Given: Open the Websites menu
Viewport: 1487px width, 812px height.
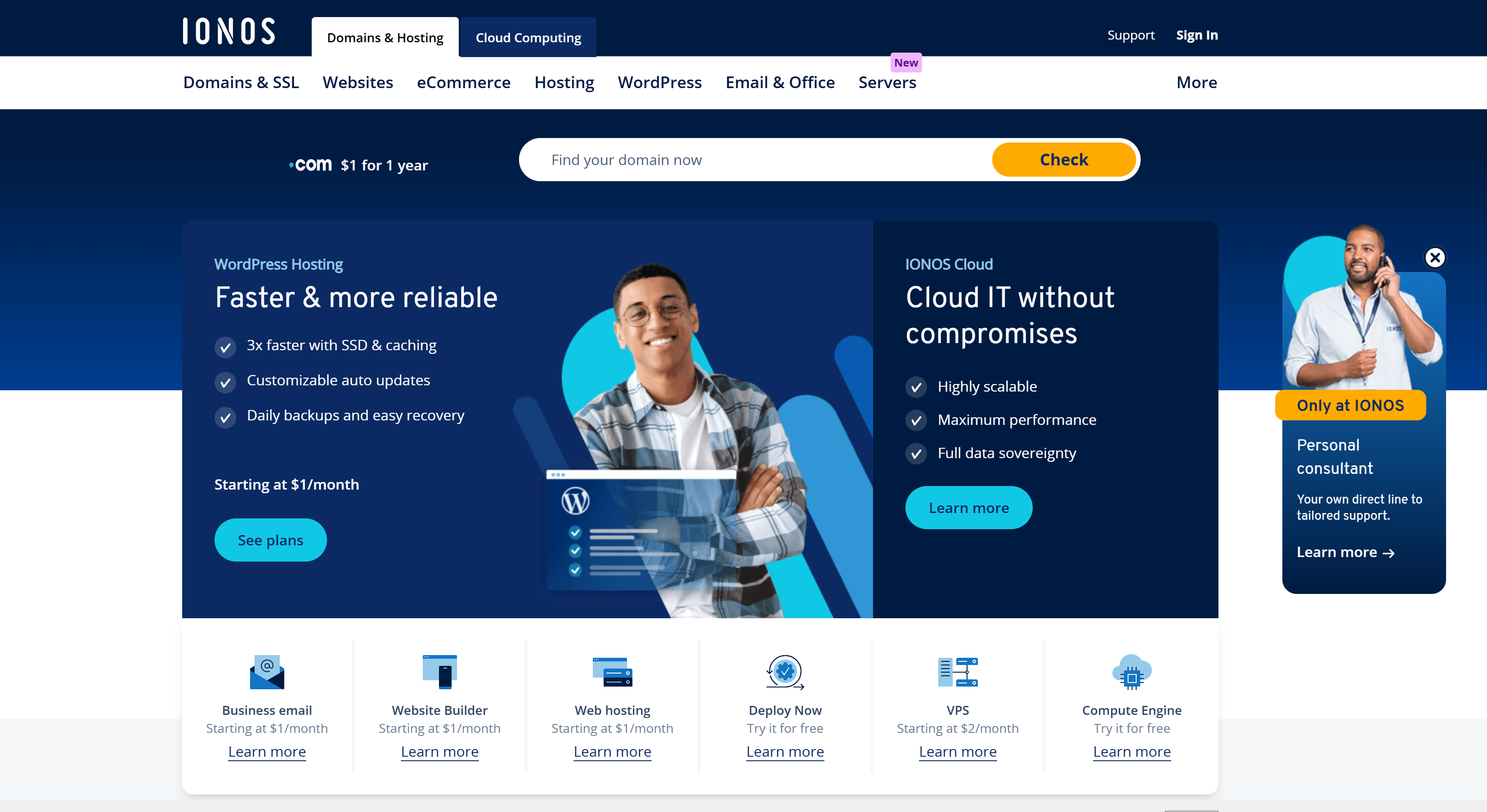Looking at the screenshot, I should 358,83.
